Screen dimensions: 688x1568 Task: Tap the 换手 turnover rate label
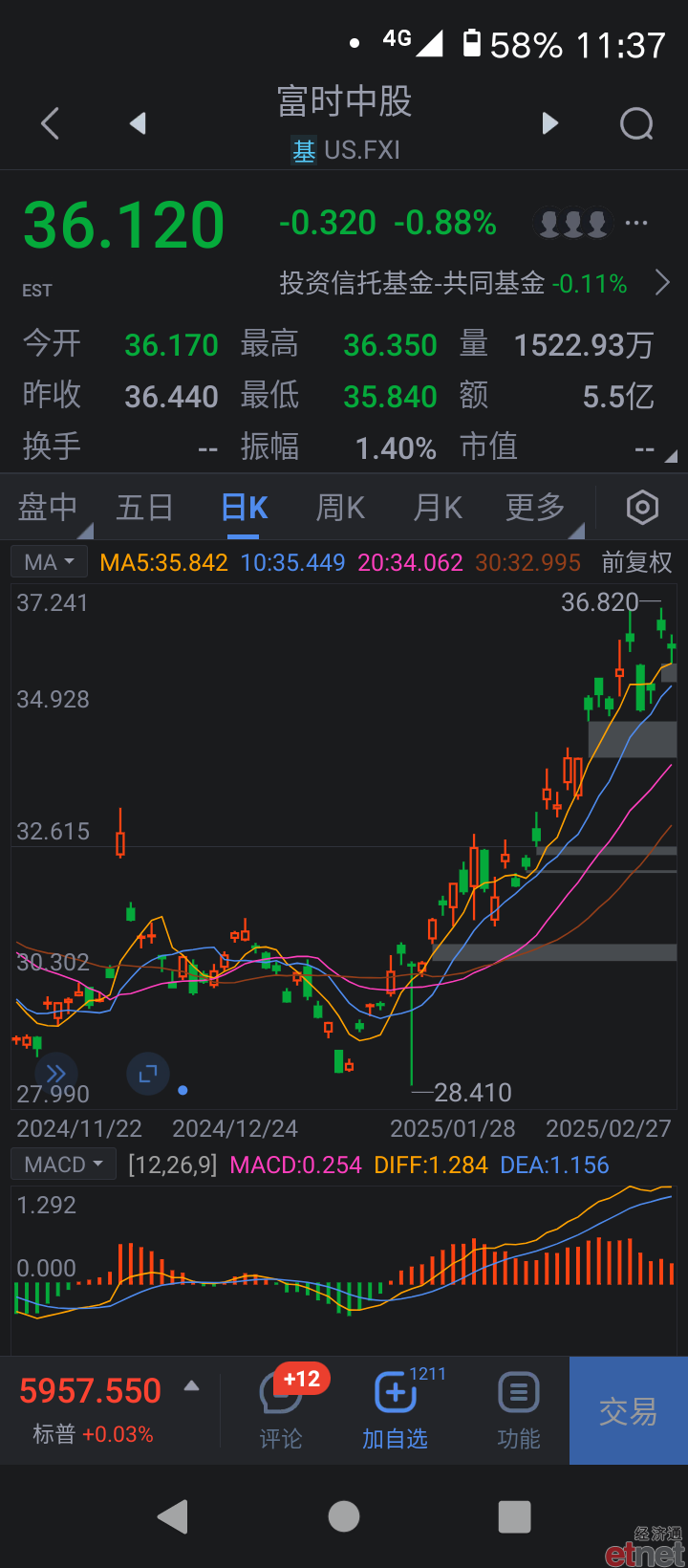52,446
